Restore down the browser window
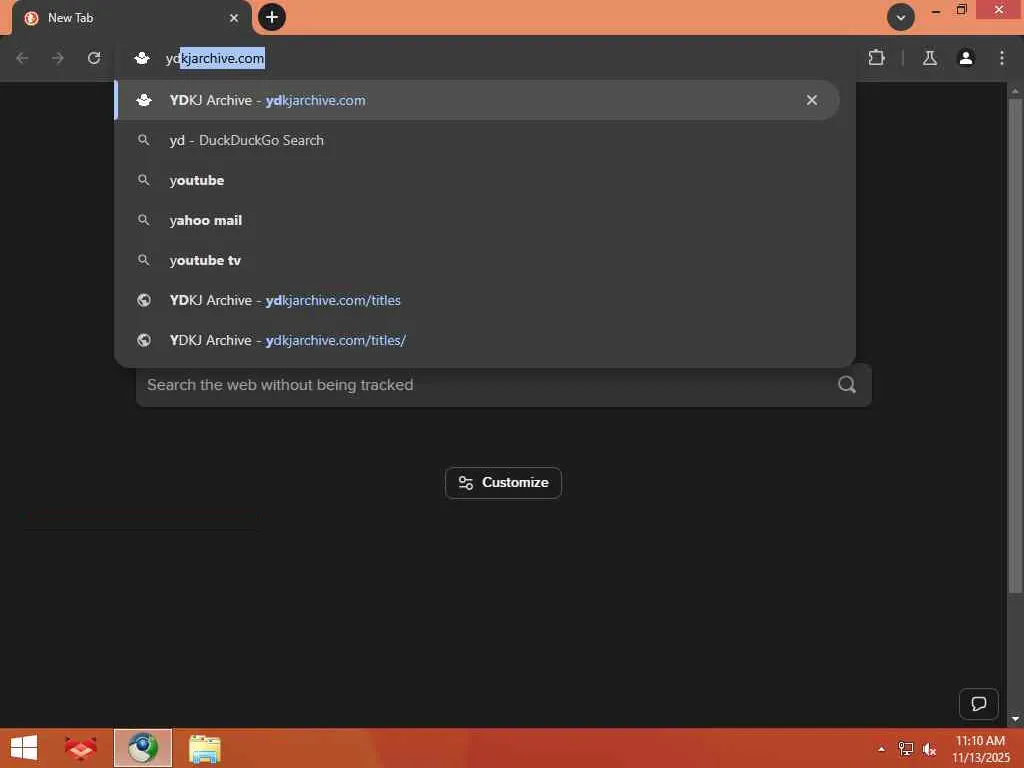The image size is (1024, 768). pyautogui.click(x=961, y=10)
